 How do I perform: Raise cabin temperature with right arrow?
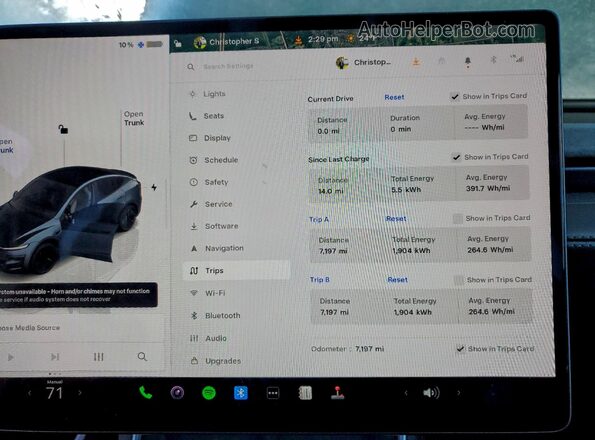coord(80,393)
